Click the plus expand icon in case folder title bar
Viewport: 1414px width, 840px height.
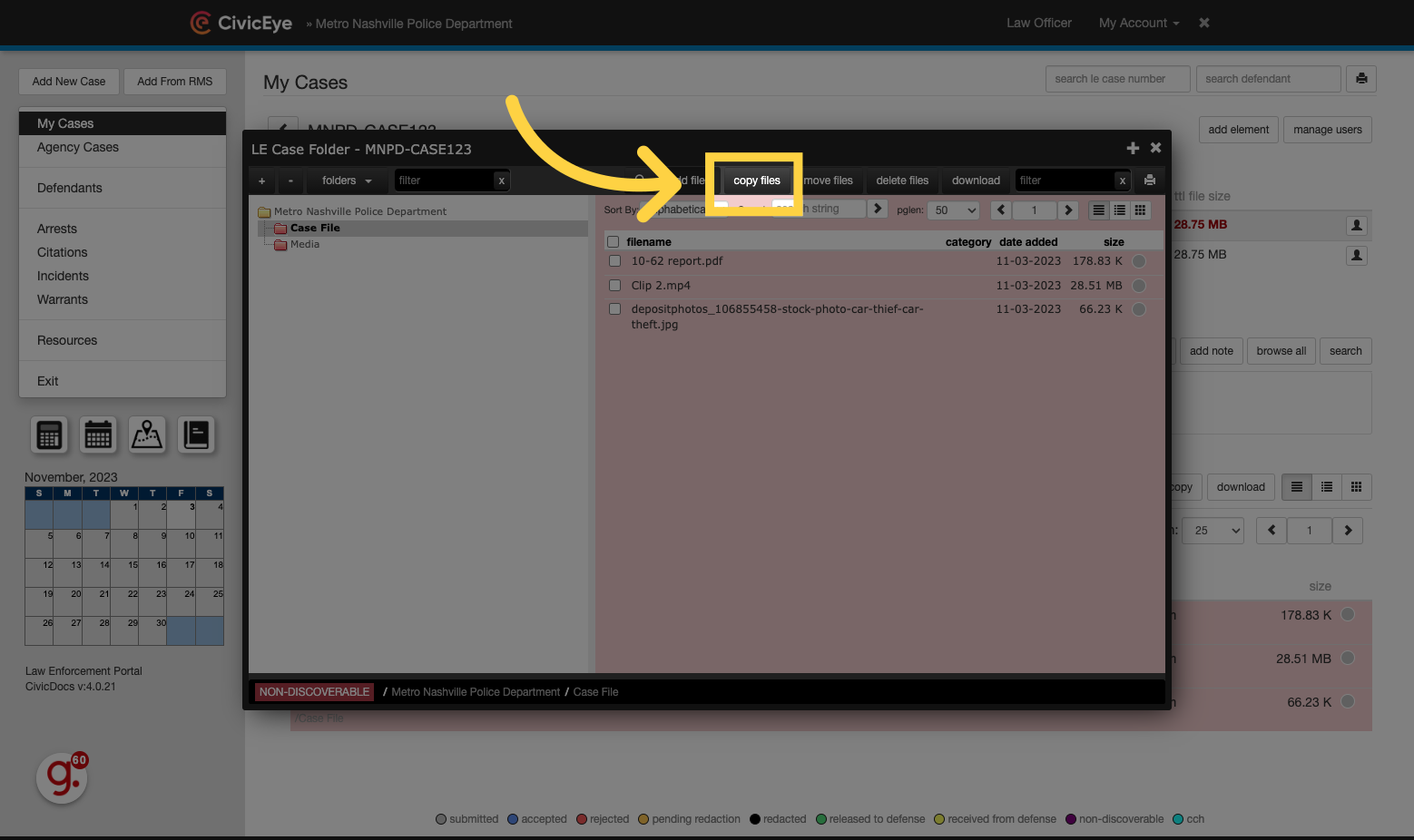coord(1133,148)
